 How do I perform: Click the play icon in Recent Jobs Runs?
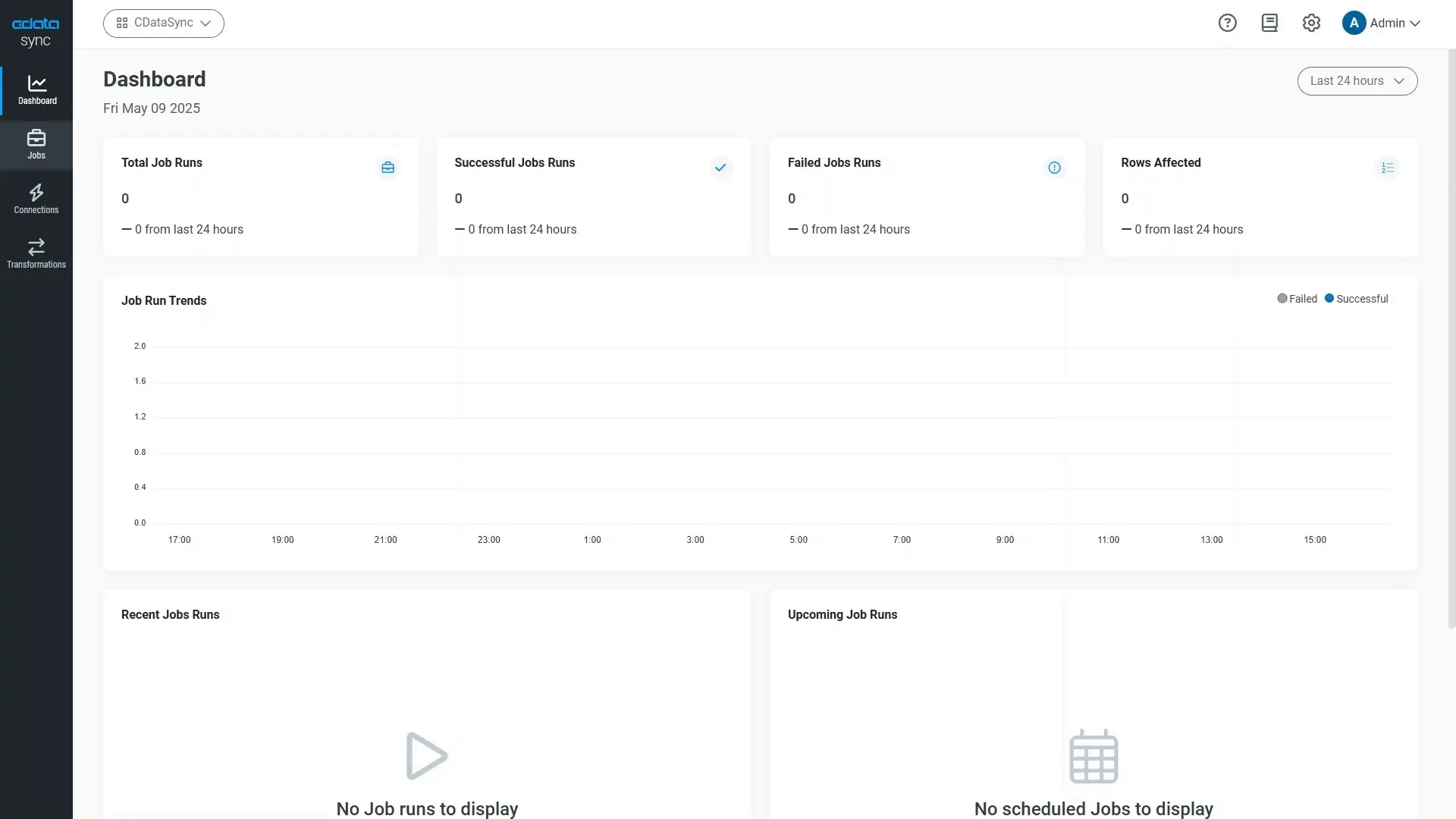click(x=427, y=756)
